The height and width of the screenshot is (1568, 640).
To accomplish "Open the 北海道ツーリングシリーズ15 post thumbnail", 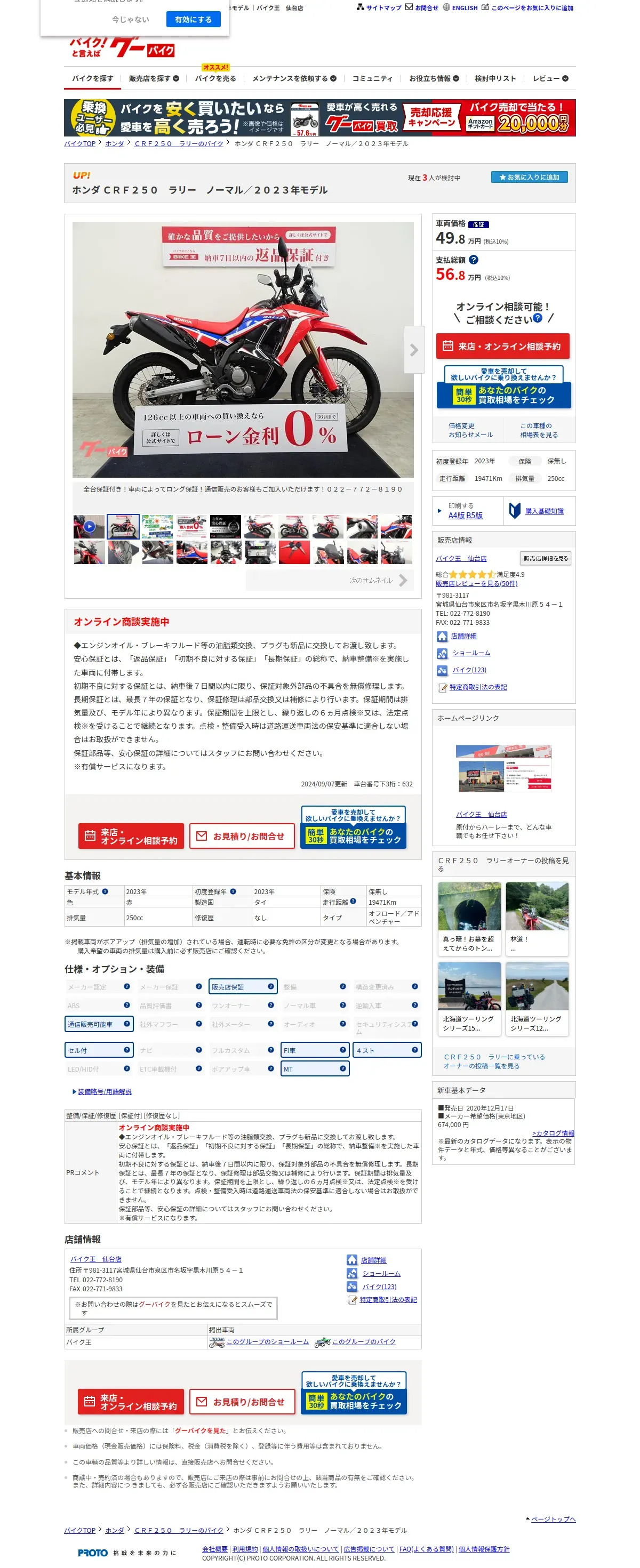I will click(x=469, y=999).
